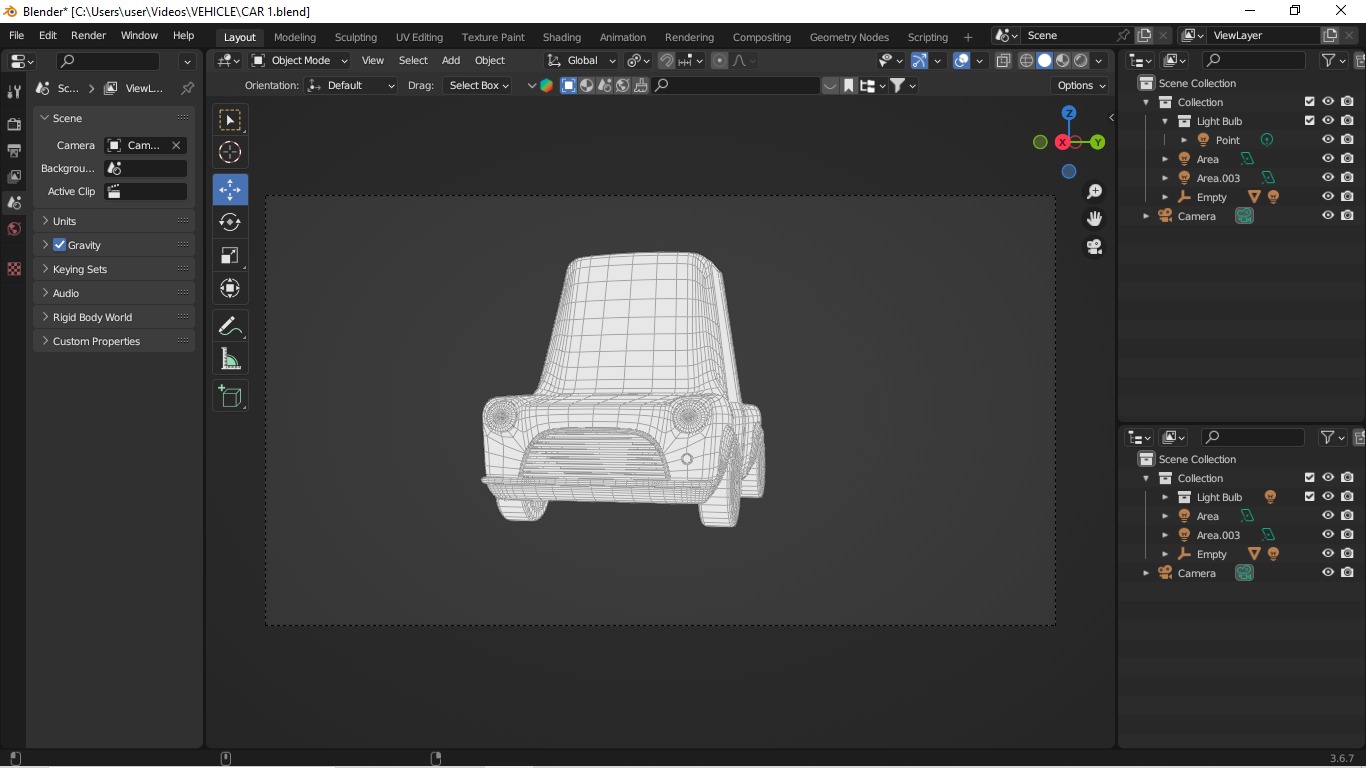1366x768 pixels.
Task: Open the Orientation Default dropdown
Action: tap(351, 86)
